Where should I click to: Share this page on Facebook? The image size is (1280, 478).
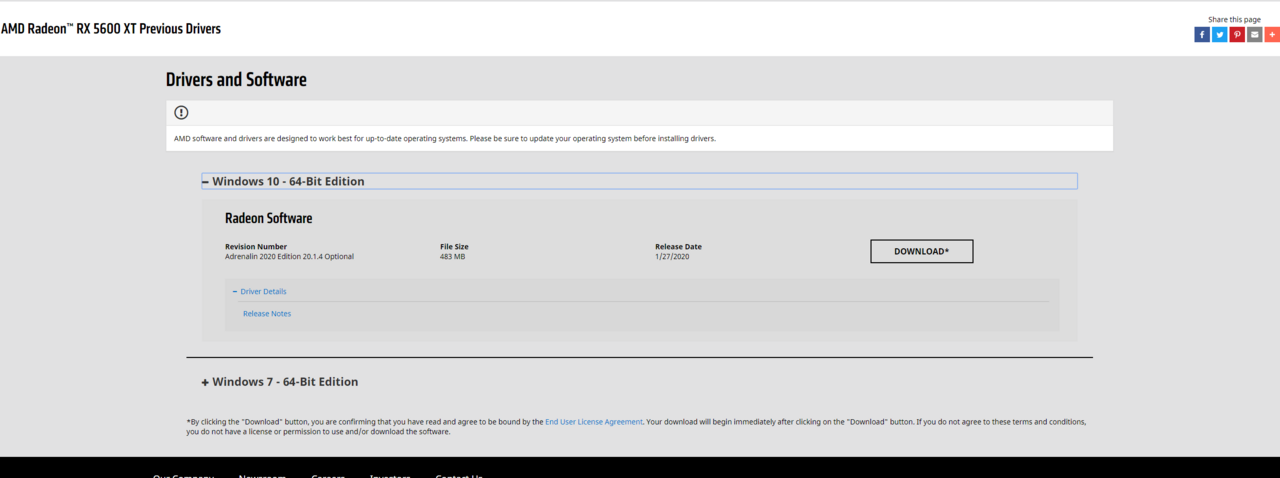click(1201, 35)
